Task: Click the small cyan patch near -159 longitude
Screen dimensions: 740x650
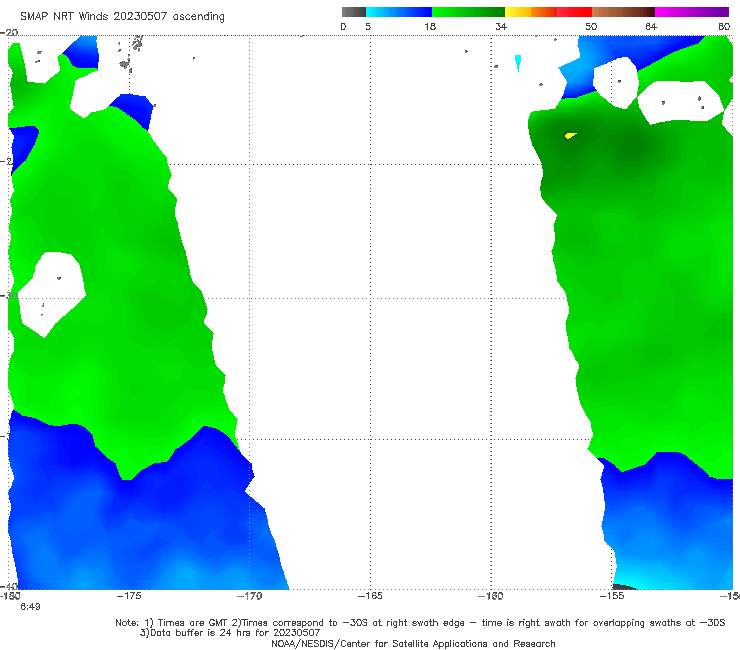Action: click(518, 63)
